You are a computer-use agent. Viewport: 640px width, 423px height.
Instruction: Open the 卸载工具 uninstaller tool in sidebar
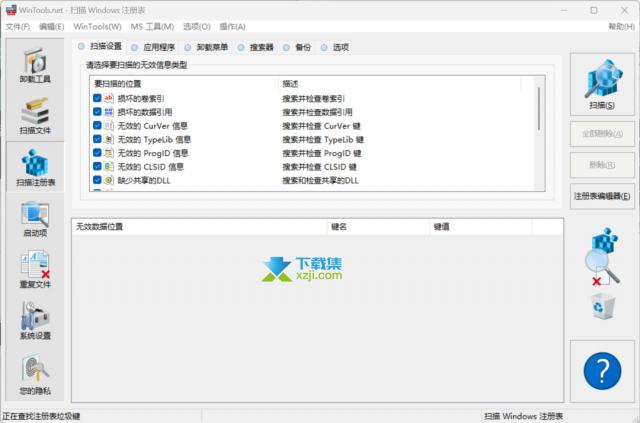click(35, 65)
